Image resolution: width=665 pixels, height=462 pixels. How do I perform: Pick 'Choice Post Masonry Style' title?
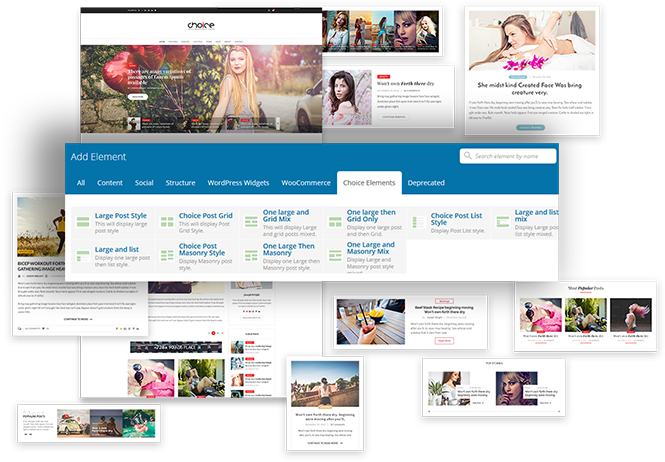[x=202, y=249]
